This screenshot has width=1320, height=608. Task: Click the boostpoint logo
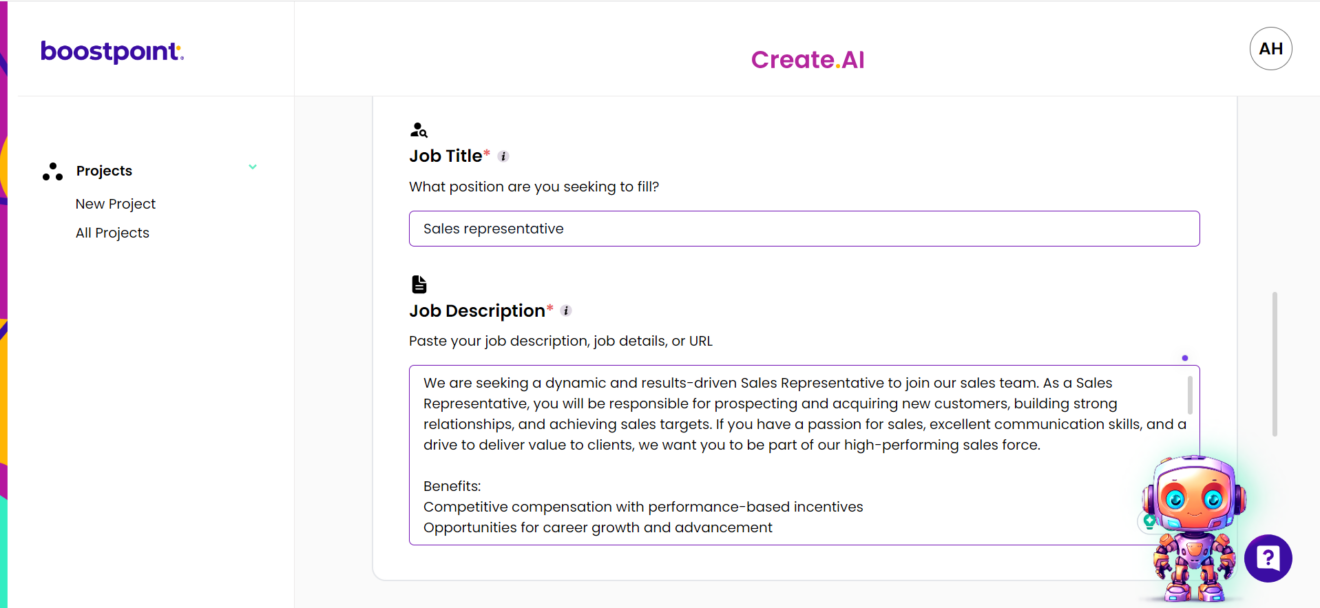(x=111, y=51)
